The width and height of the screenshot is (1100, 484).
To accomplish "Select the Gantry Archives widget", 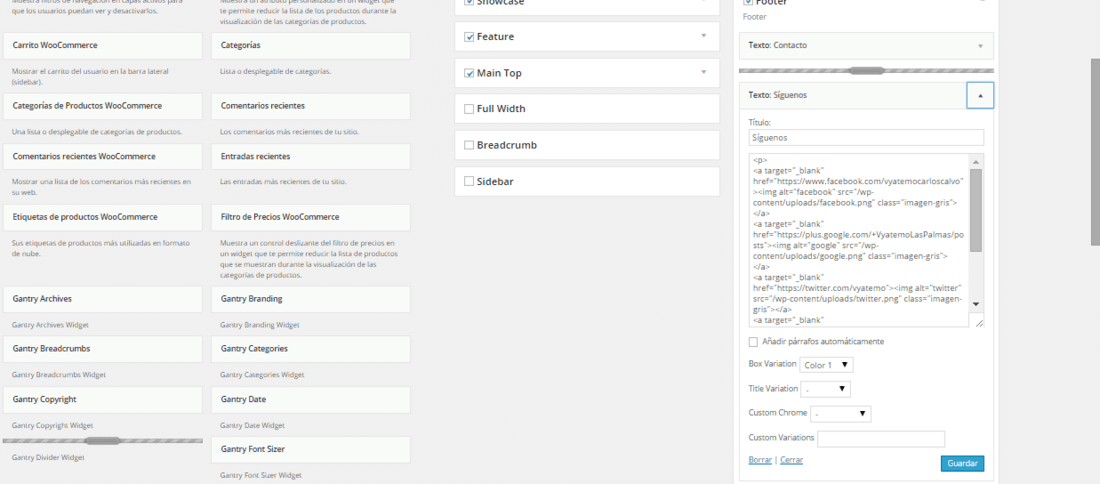I will click(x=102, y=299).
